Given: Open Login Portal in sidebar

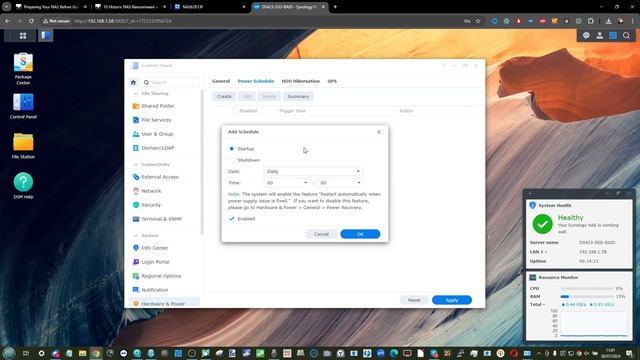Looking at the screenshot, I should 155,262.
